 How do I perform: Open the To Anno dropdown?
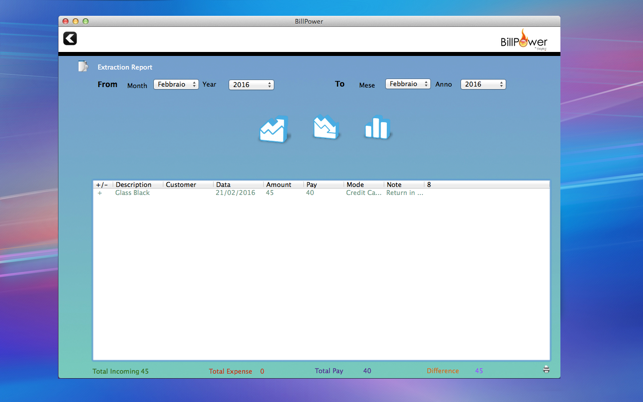point(483,84)
